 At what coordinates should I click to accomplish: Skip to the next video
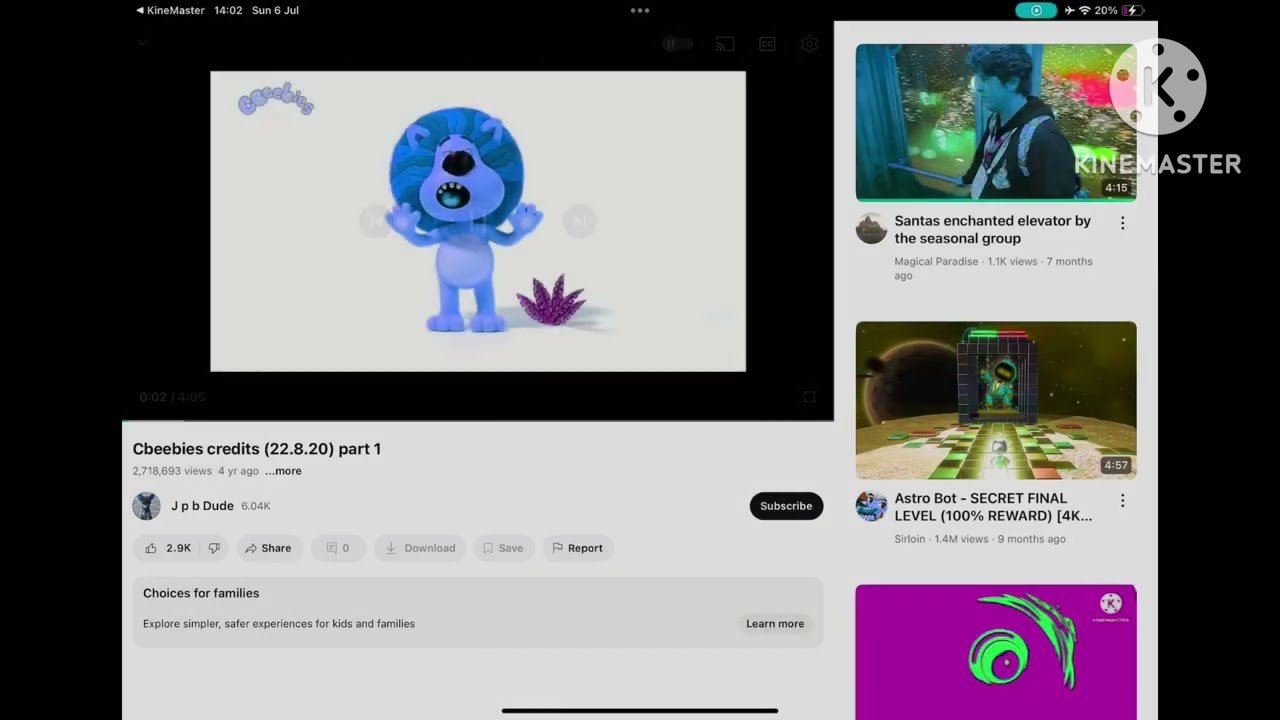(580, 221)
